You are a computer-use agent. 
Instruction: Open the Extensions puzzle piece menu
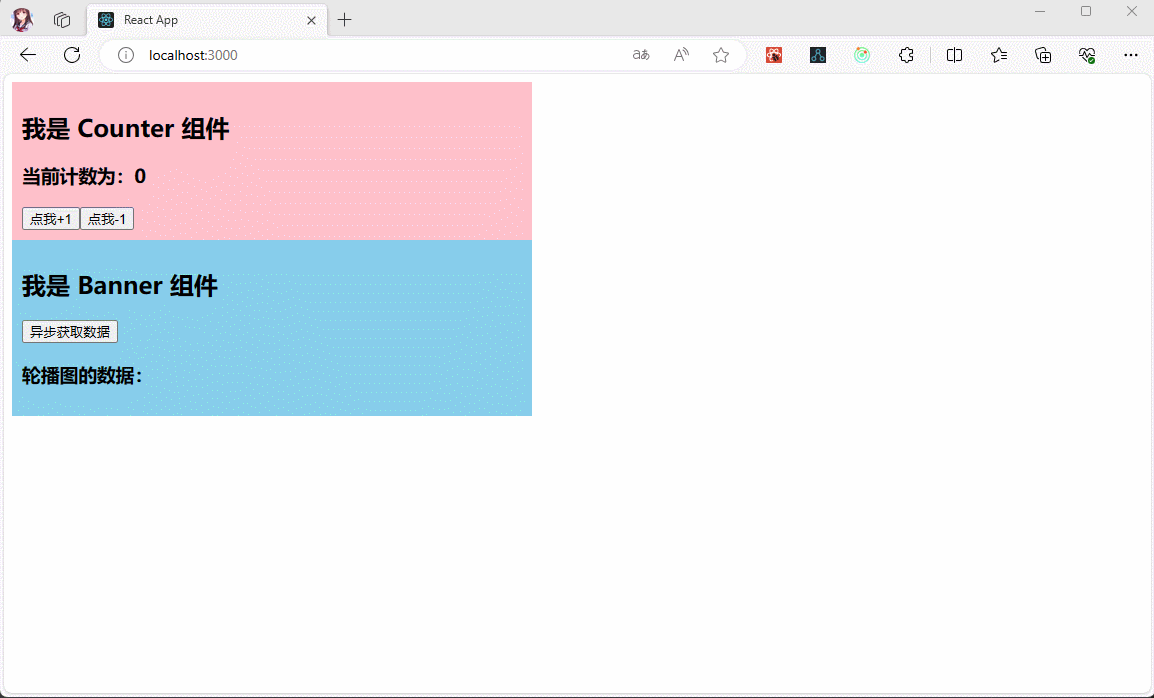[906, 55]
